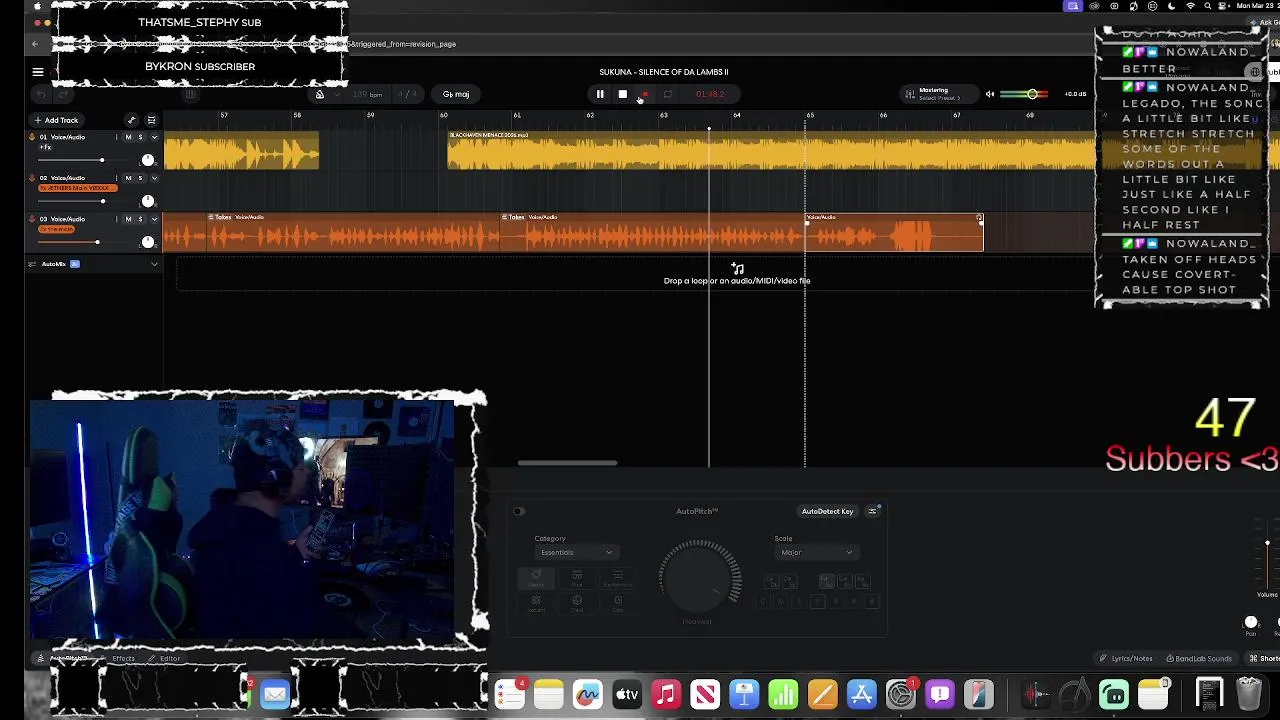Click the AutoPitch amount knob
The height and width of the screenshot is (720, 1280).
coord(700,577)
